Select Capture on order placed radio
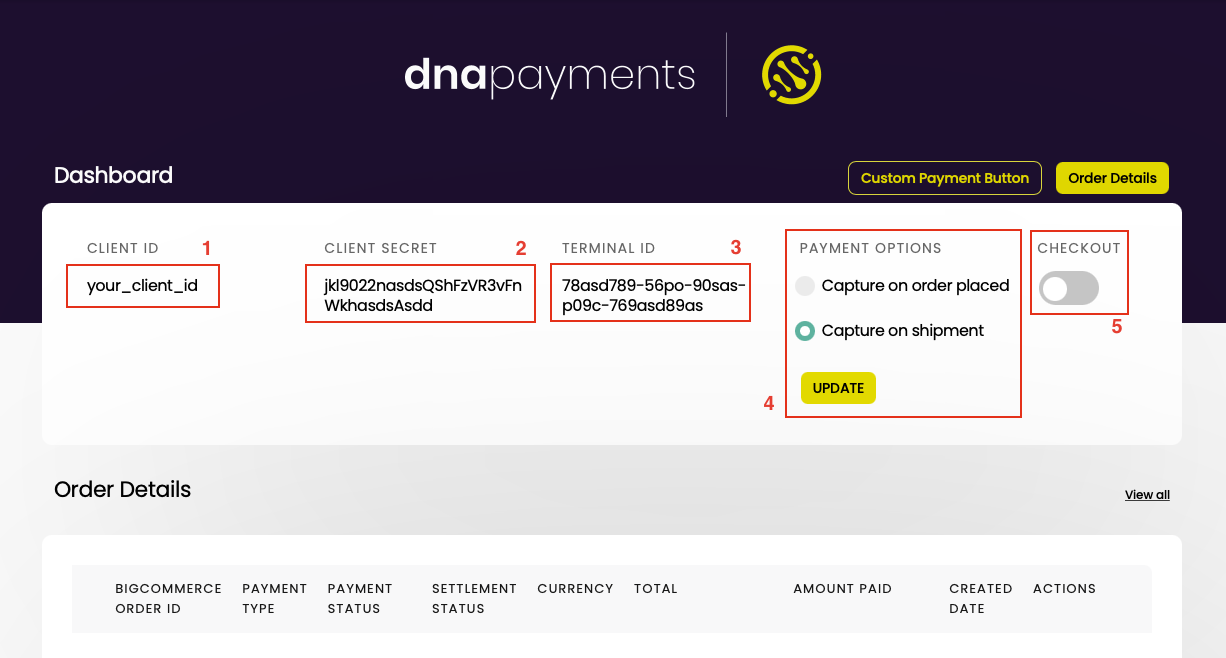The height and width of the screenshot is (658, 1226). click(805, 286)
